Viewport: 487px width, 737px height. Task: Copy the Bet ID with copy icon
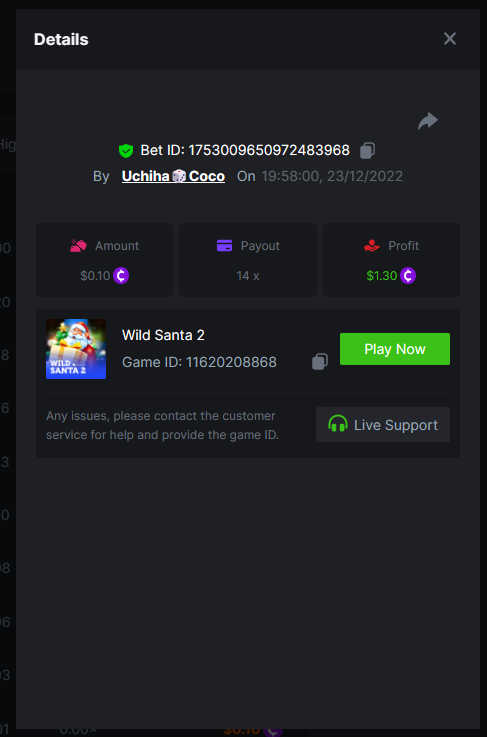[x=367, y=150]
